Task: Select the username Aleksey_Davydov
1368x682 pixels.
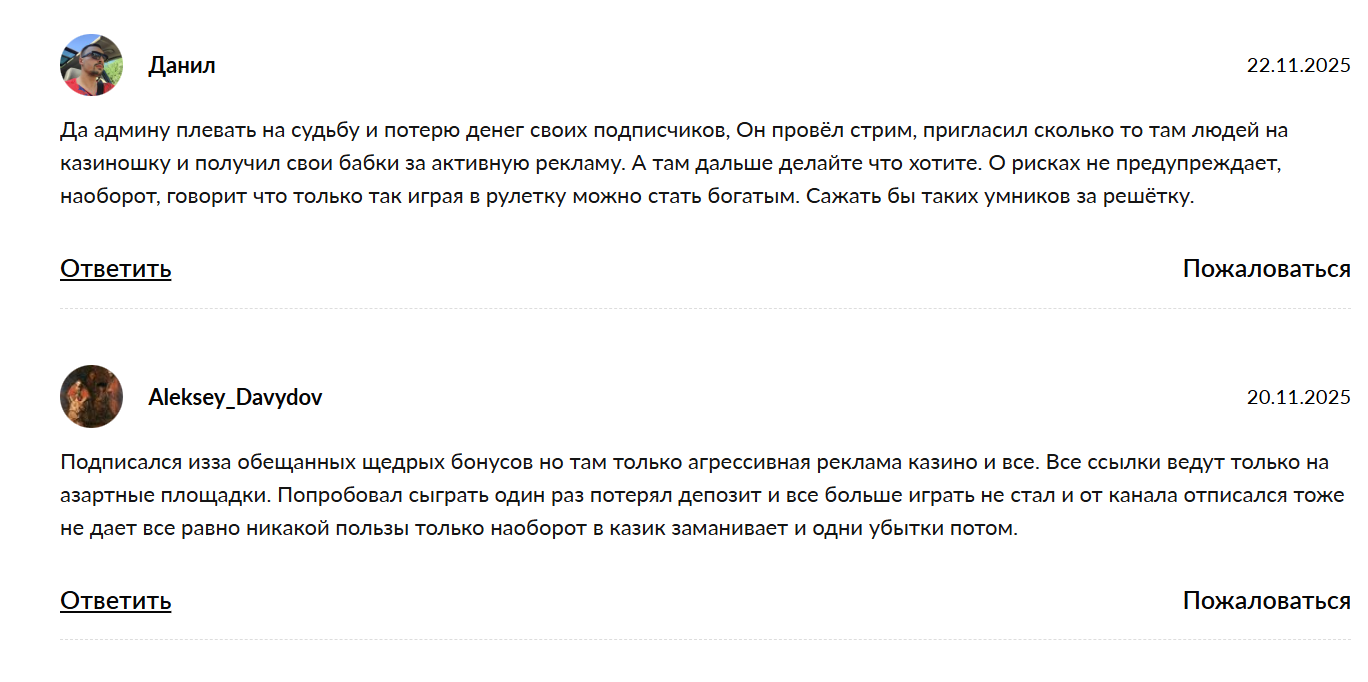Action: point(235,398)
